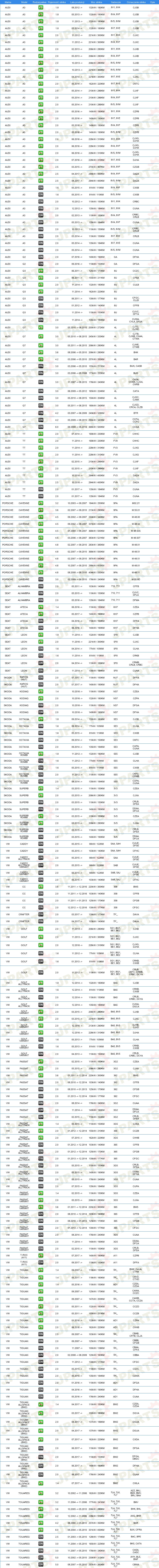The height and width of the screenshot is (1568, 159).
Task: Click 'TOUAREG' in the VW 6.0 row
Action: tap(24, 1530)
